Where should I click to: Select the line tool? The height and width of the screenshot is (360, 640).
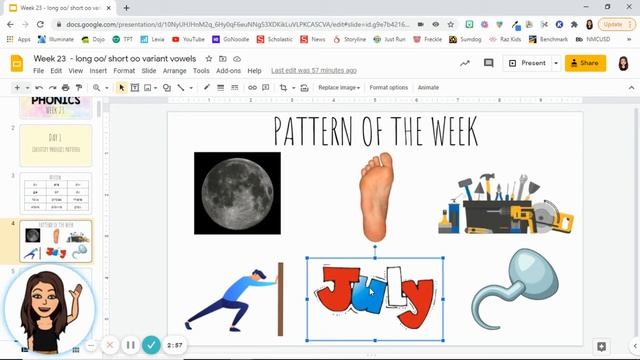180,88
